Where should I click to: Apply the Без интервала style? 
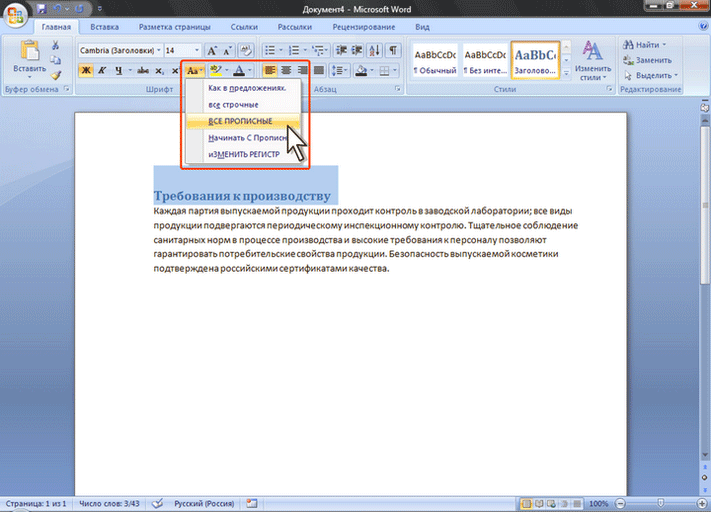click(485, 61)
